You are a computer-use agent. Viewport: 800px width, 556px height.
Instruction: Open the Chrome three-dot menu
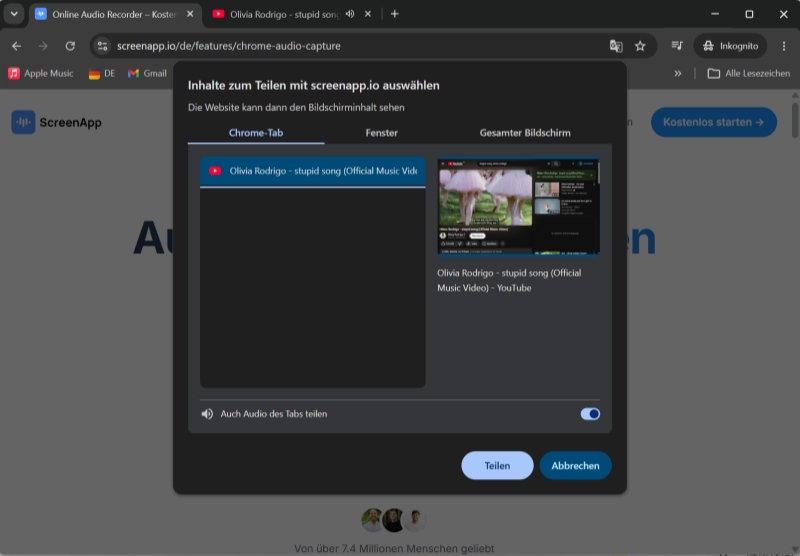tap(784, 46)
